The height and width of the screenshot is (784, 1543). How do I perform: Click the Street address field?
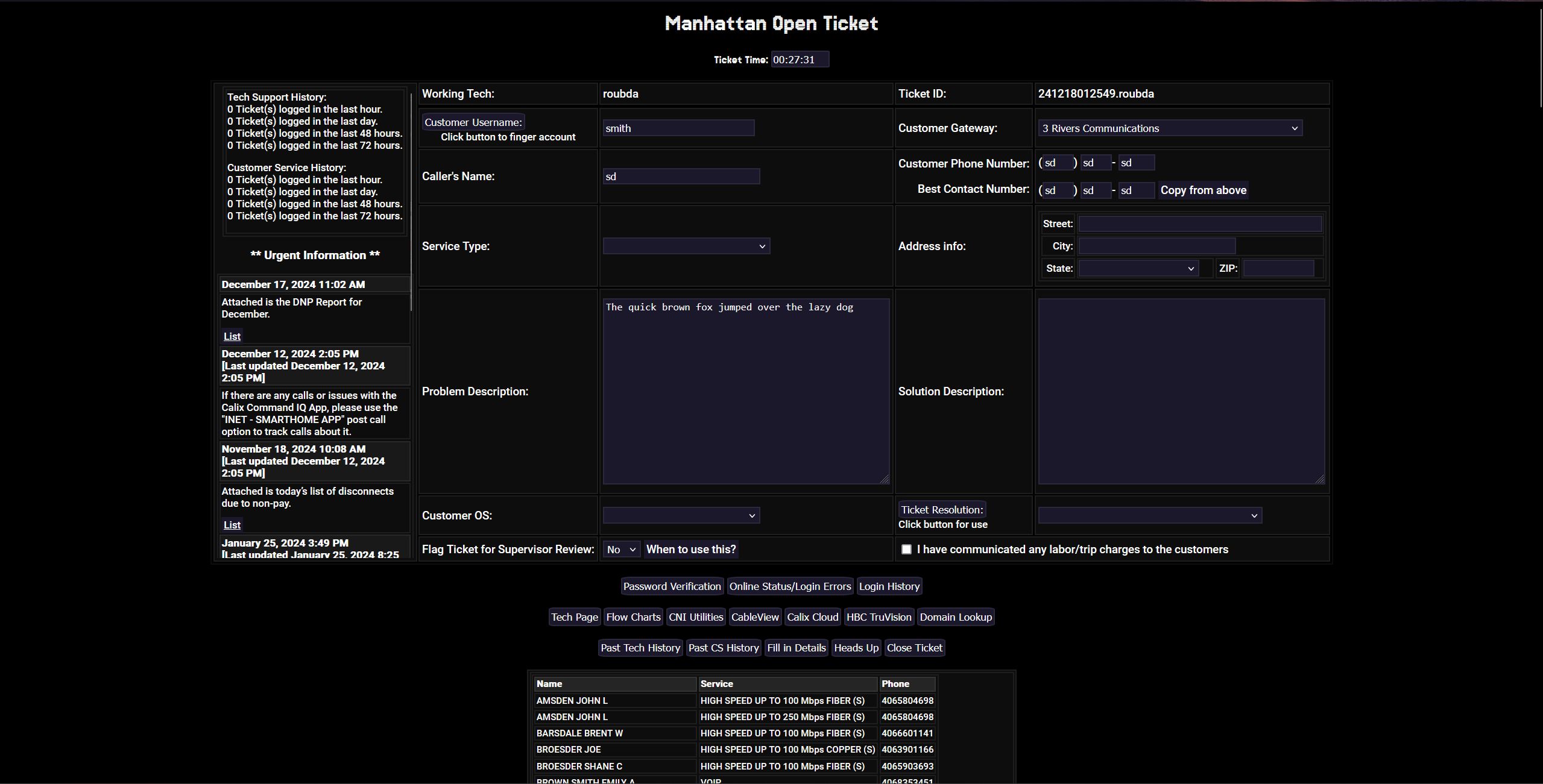point(1200,224)
